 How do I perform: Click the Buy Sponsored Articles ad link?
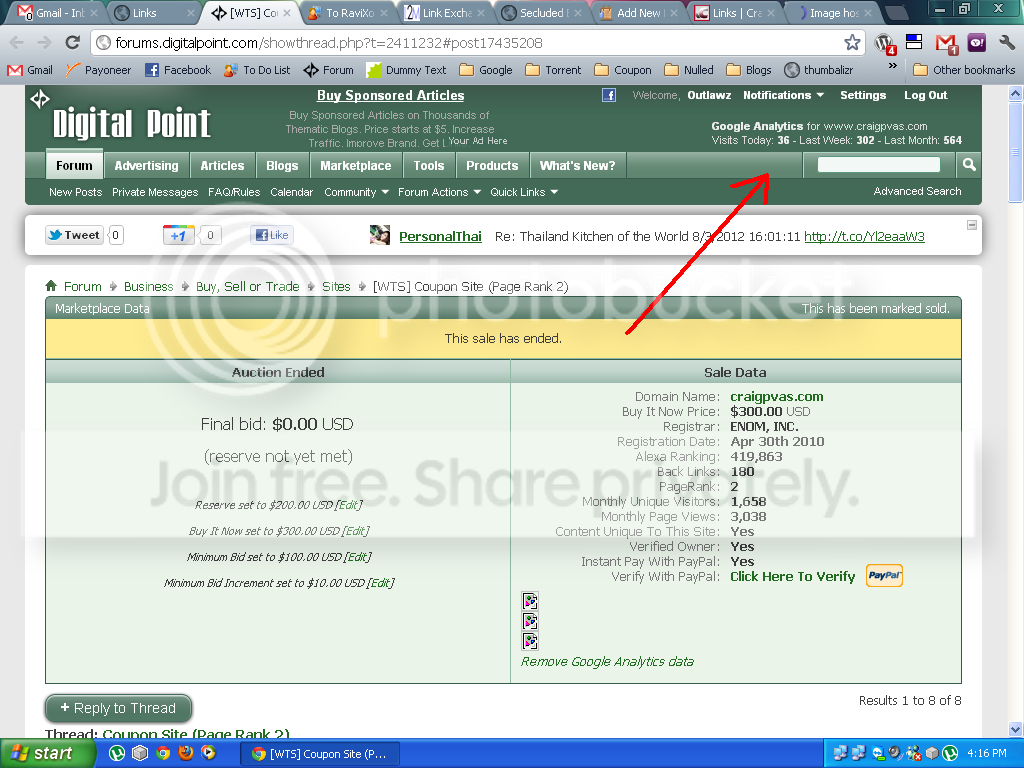click(x=391, y=95)
